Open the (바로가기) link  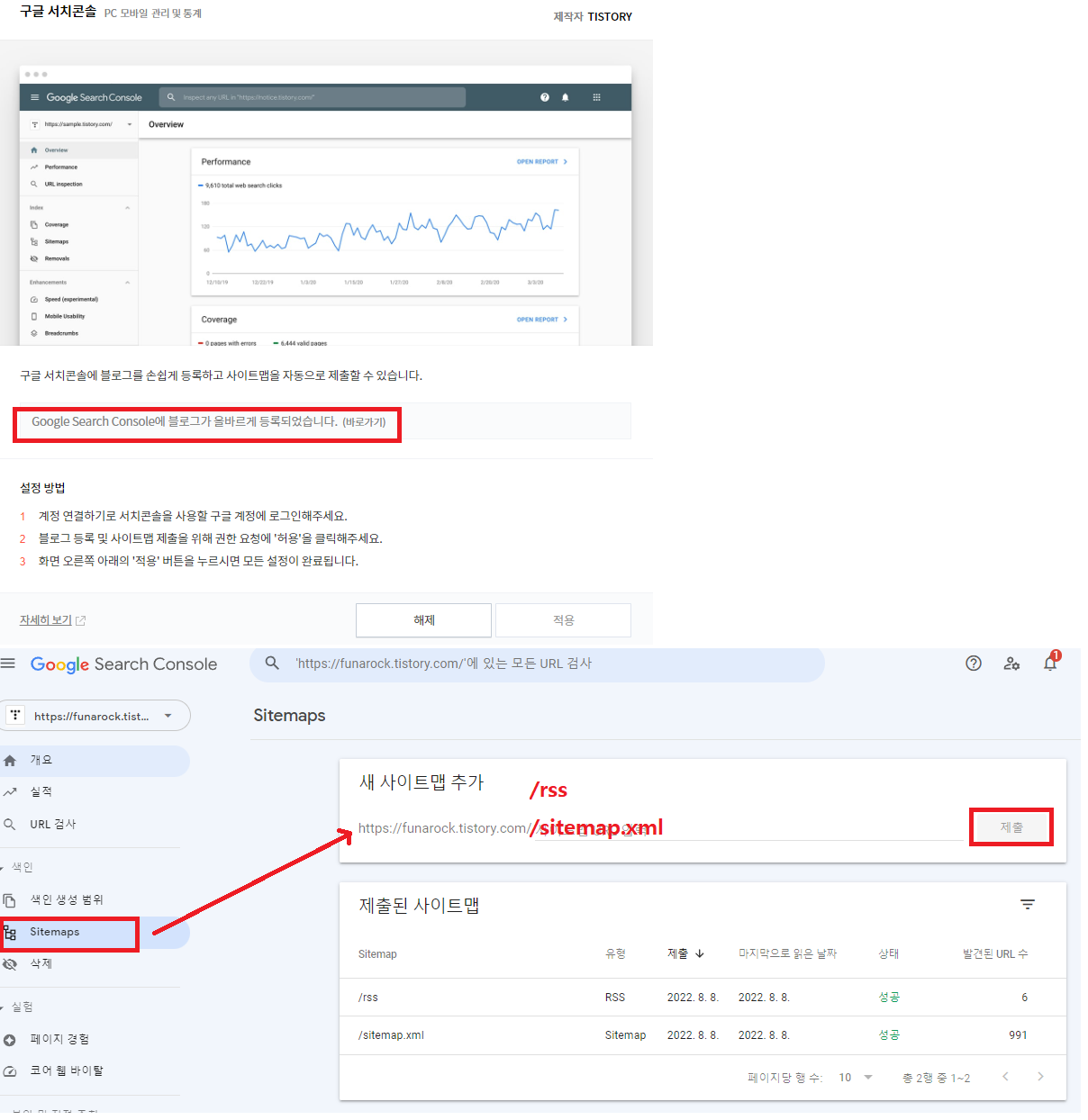pos(364,422)
